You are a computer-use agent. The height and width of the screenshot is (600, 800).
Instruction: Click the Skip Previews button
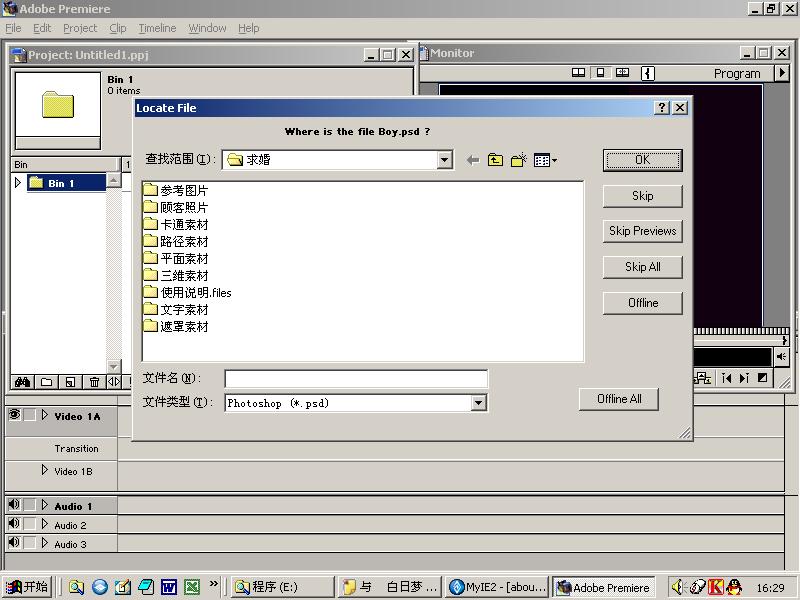[x=642, y=231]
